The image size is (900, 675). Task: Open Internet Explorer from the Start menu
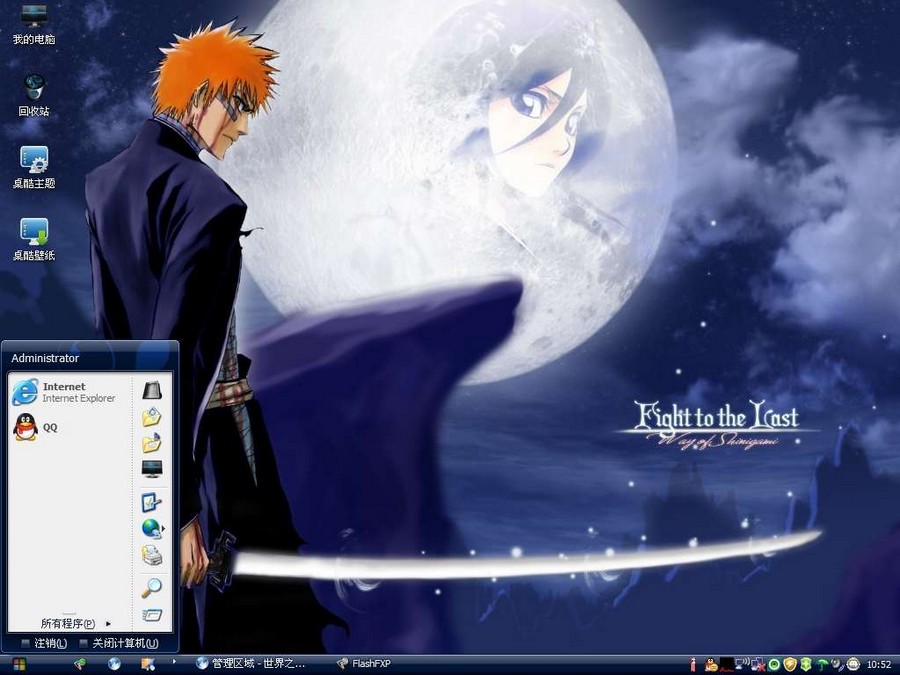click(x=60, y=392)
